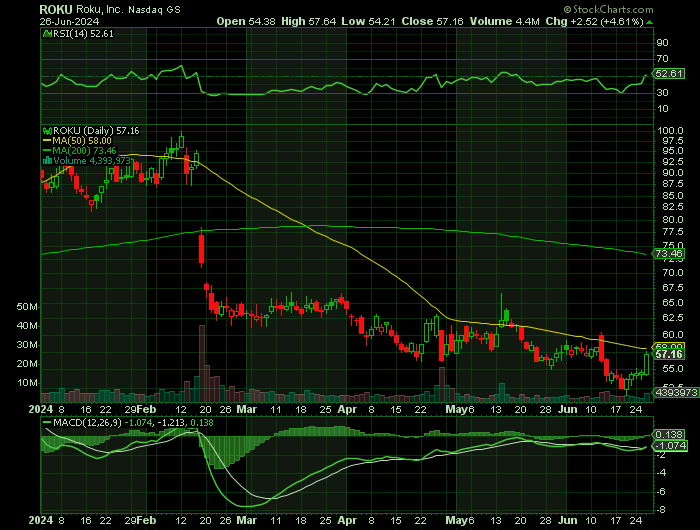Click the 'Volume 4.4M' header value
The height and width of the screenshot is (530, 700).
tap(504, 21)
